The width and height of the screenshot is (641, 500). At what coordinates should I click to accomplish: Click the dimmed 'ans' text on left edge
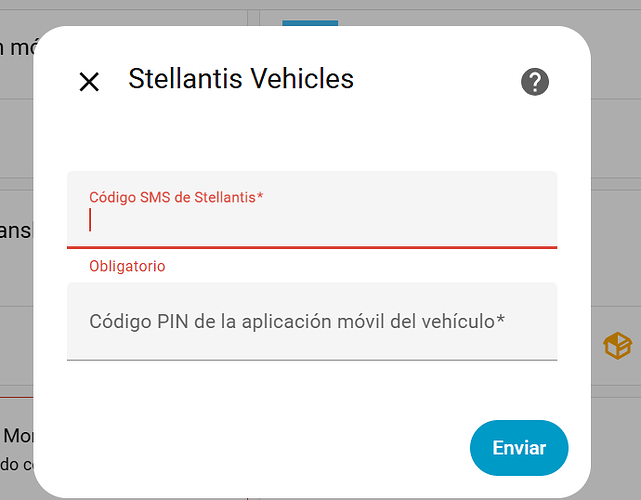click(15, 231)
